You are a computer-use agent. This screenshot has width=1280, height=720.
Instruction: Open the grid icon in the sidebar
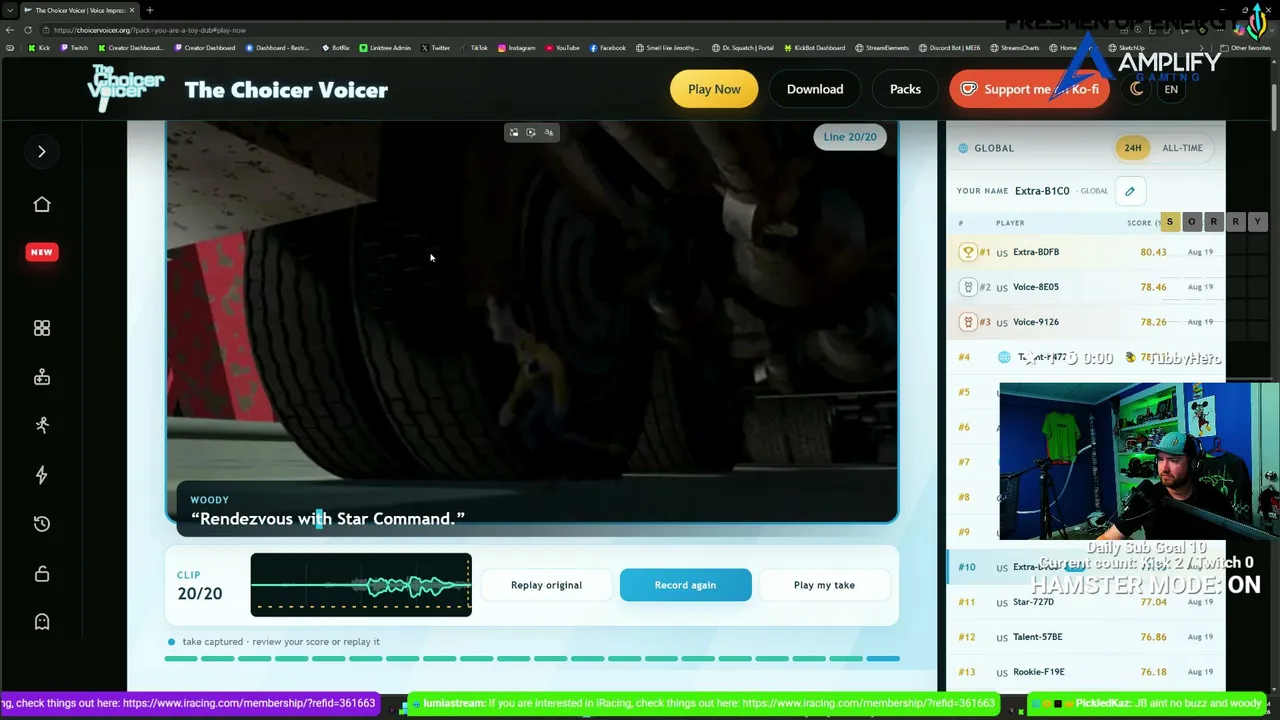point(42,328)
